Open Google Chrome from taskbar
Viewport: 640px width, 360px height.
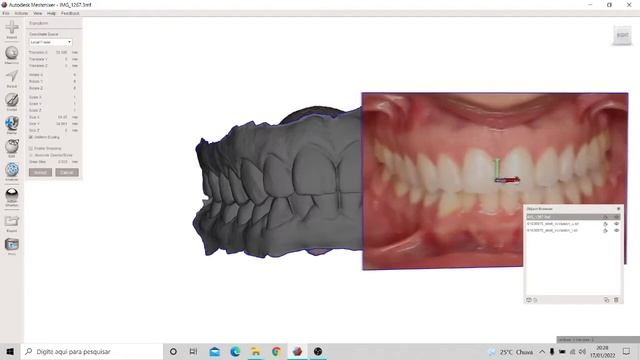pyautogui.click(x=276, y=351)
